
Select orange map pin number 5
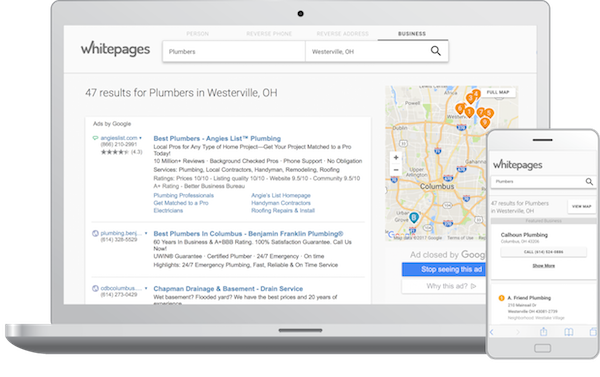[x=489, y=113]
